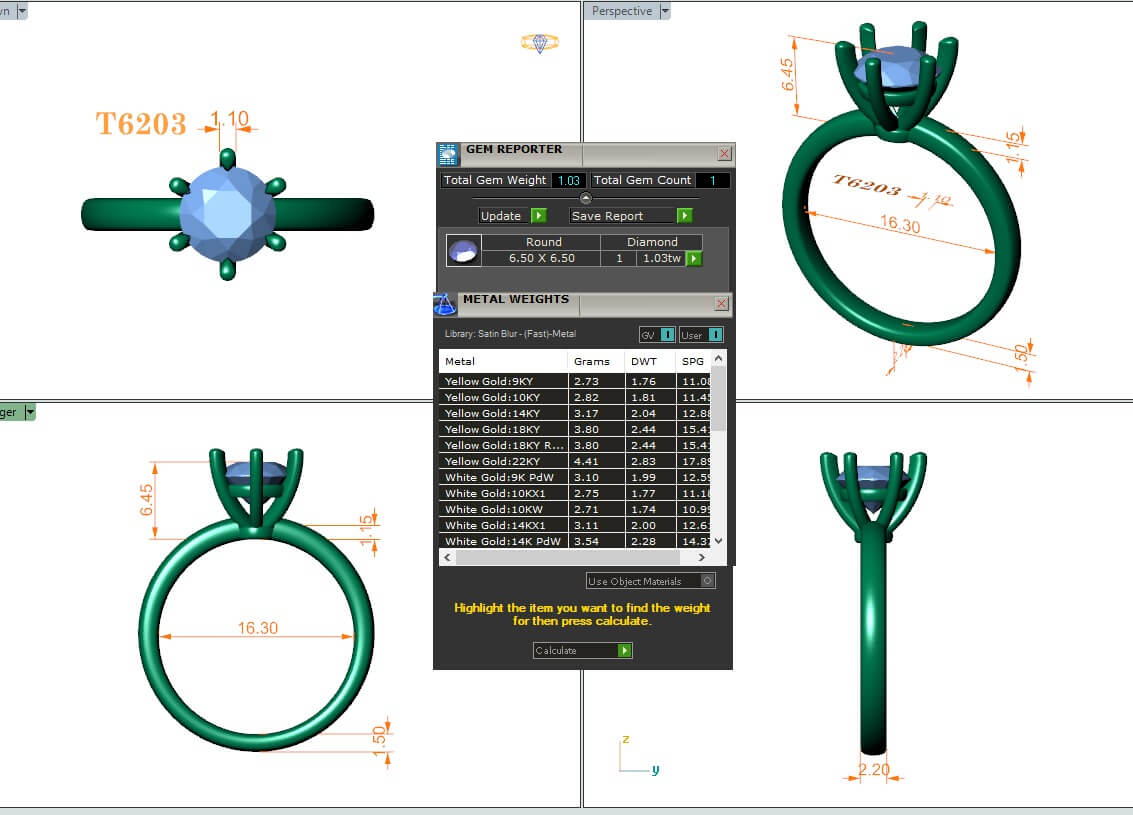
Task: Click the Metal Weights scale icon
Action: click(445, 304)
